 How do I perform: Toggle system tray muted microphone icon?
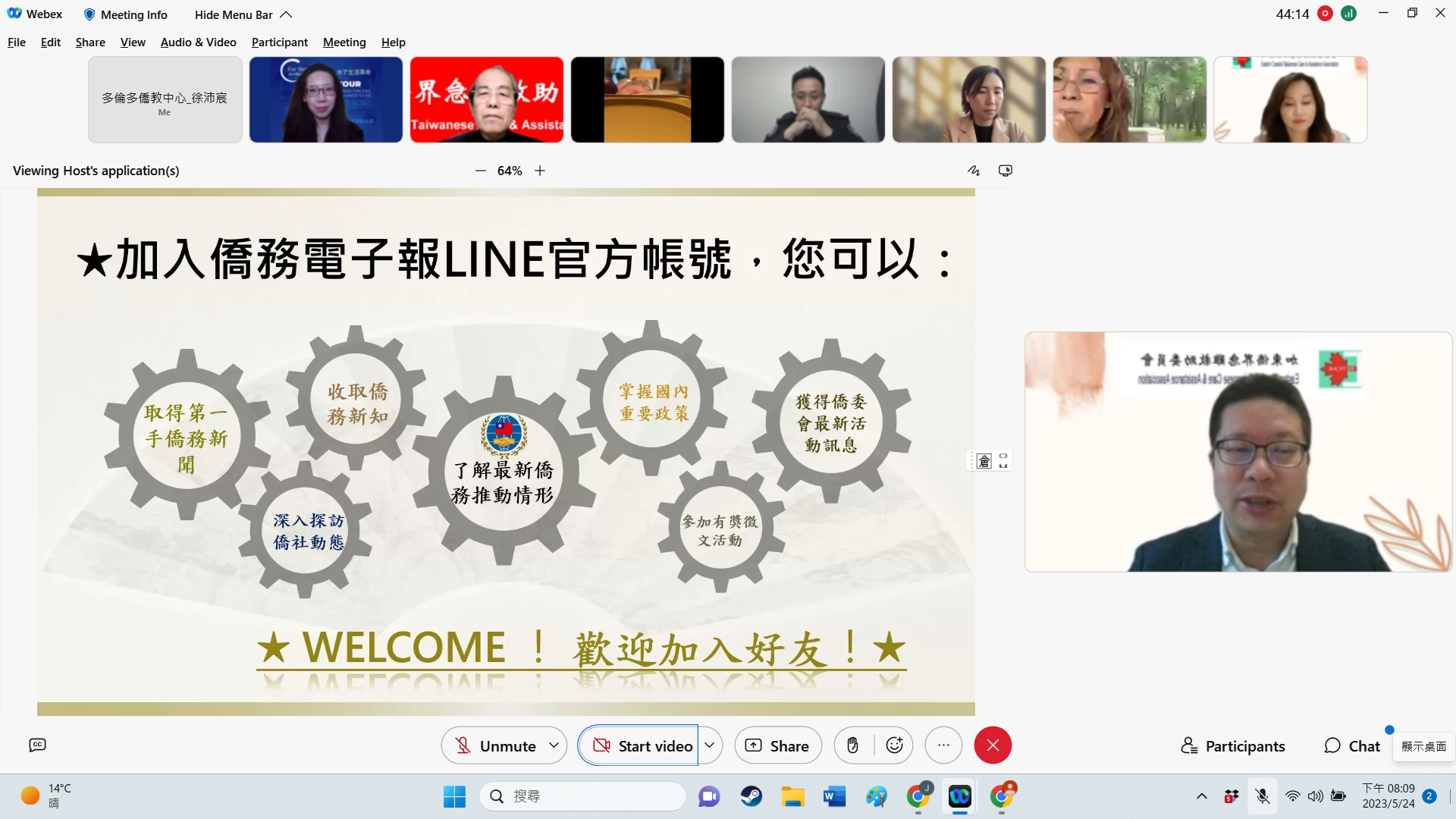[1263, 796]
